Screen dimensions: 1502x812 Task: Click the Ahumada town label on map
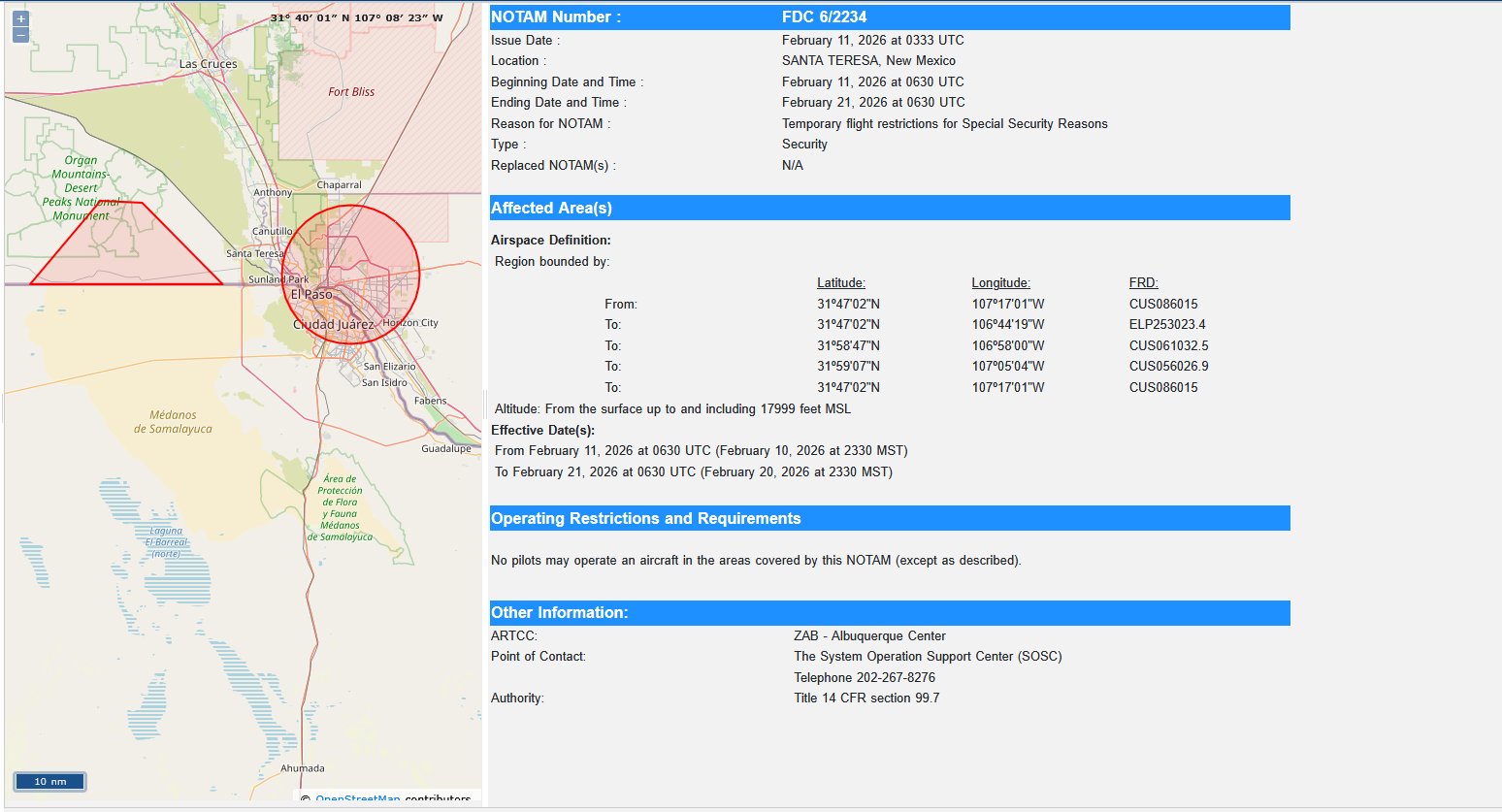click(x=303, y=768)
